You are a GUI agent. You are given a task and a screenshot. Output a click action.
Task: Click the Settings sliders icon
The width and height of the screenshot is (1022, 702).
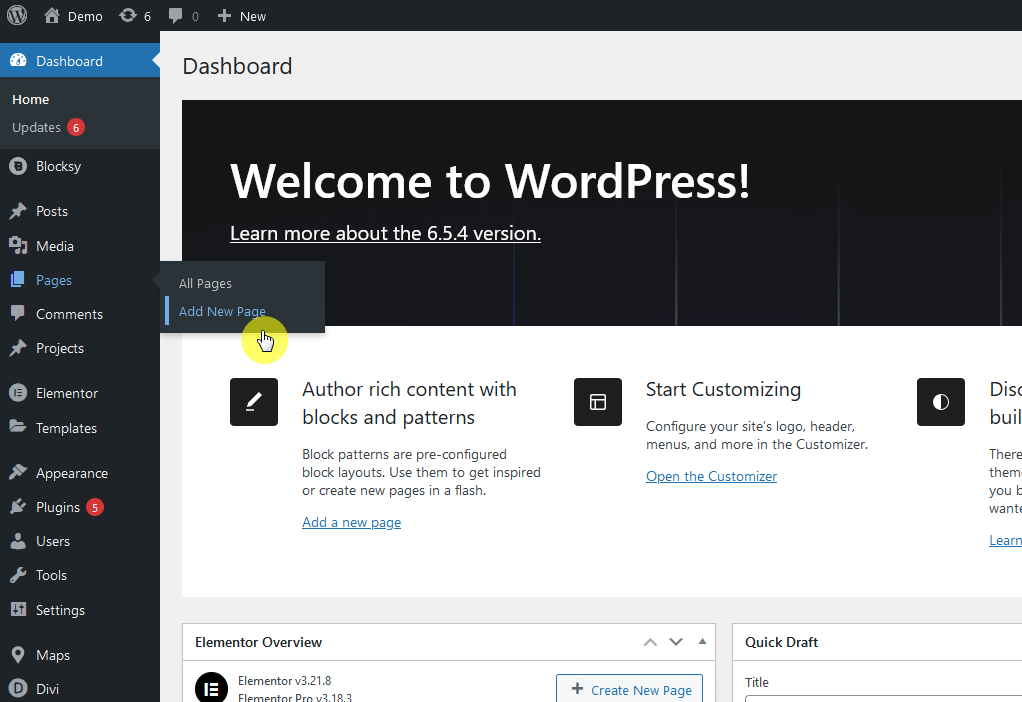tap(18, 609)
